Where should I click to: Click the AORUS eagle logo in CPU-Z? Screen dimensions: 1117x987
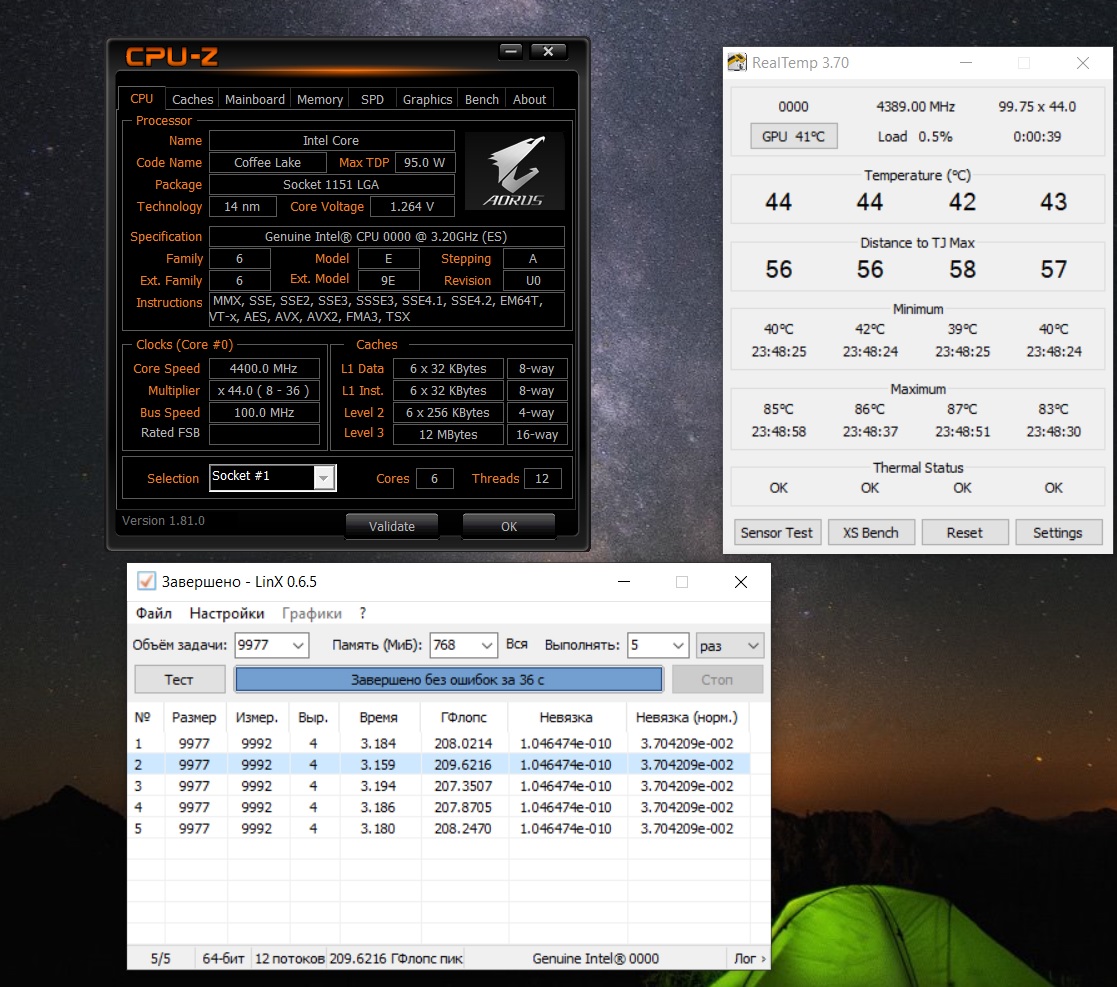pyautogui.click(x=514, y=171)
